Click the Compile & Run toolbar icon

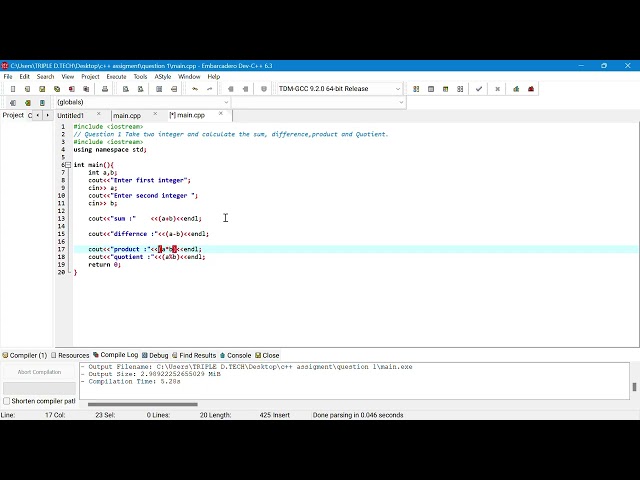pyautogui.click(x=445, y=89)
